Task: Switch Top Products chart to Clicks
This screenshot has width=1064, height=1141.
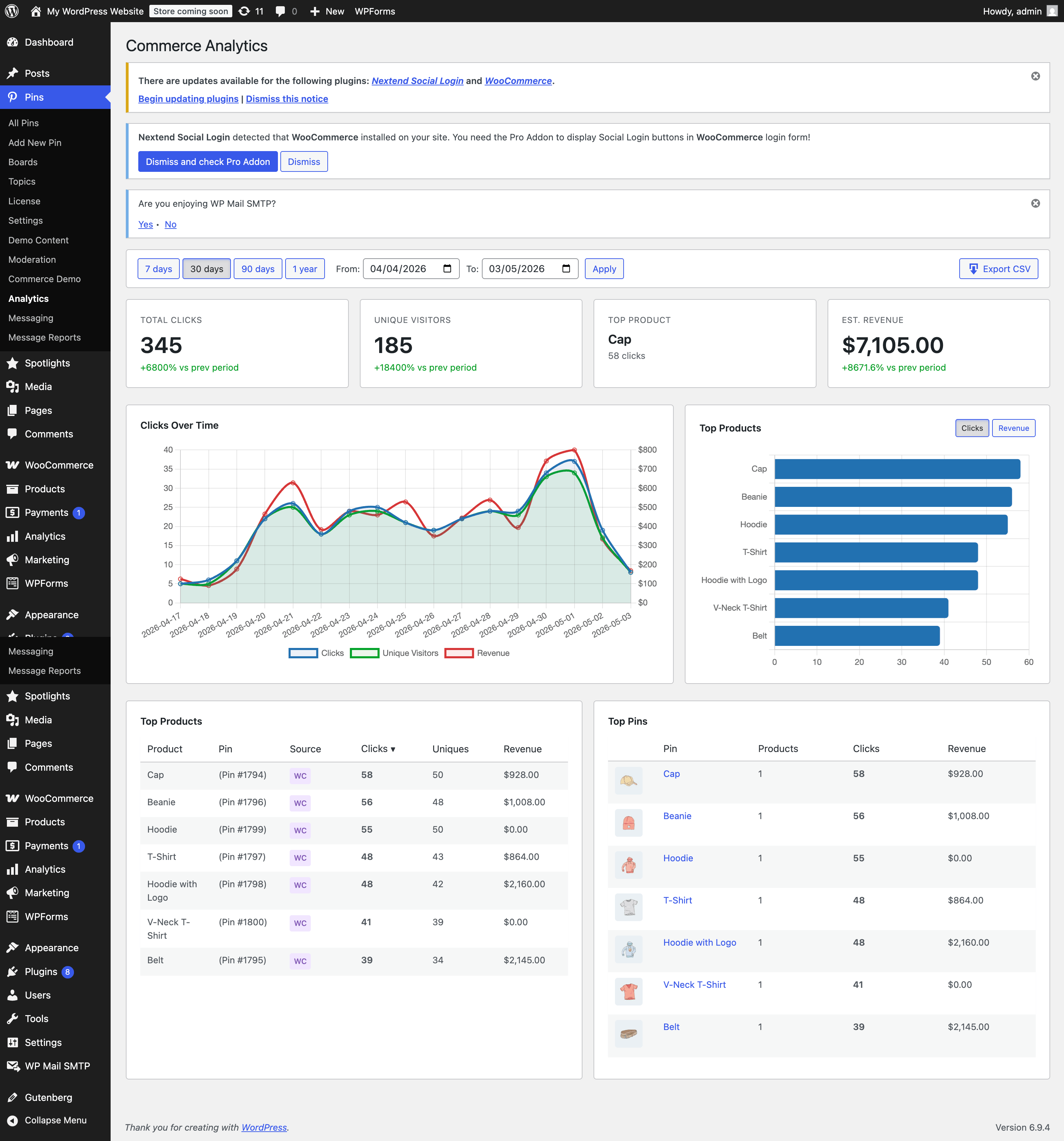Action: pos(972,428)
